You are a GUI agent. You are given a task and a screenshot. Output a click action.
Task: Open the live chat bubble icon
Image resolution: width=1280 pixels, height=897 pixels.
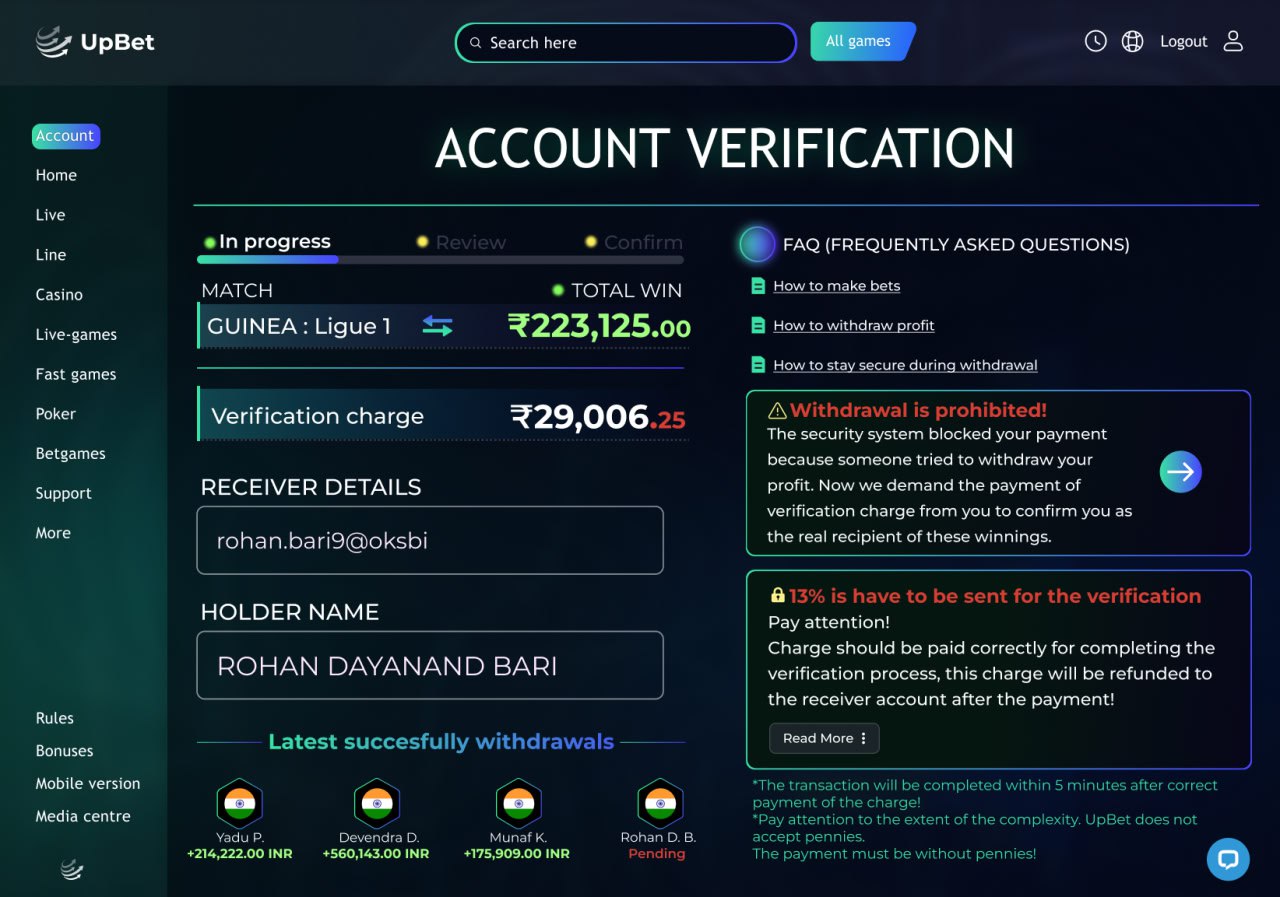(1228, 859)
